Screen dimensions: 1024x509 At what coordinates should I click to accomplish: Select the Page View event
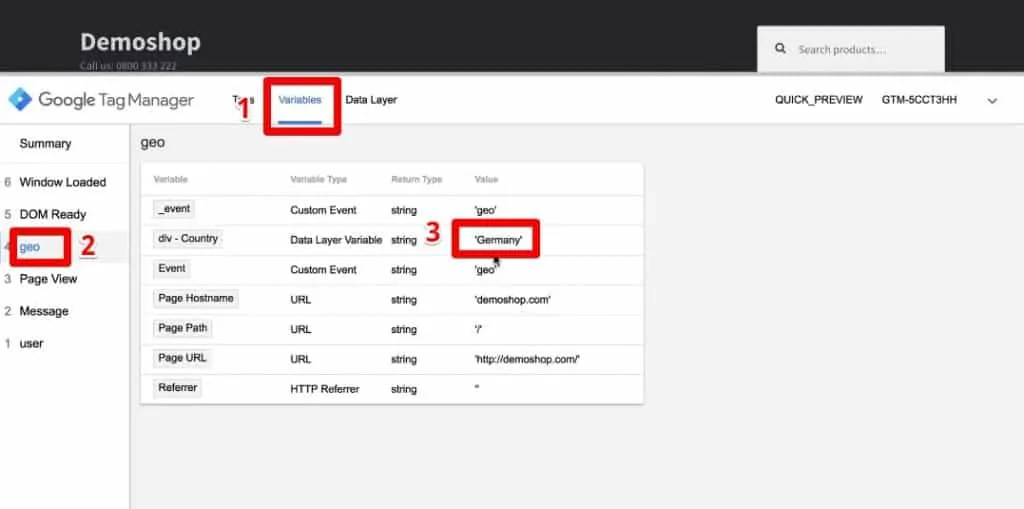click(x=48, y=279)
